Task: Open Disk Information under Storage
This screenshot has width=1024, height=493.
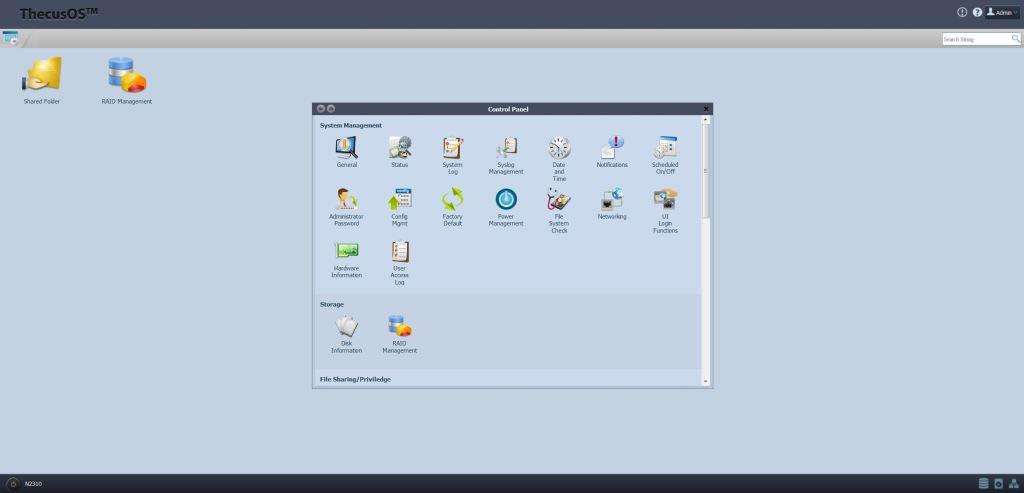Action: (x=347, y=334)
